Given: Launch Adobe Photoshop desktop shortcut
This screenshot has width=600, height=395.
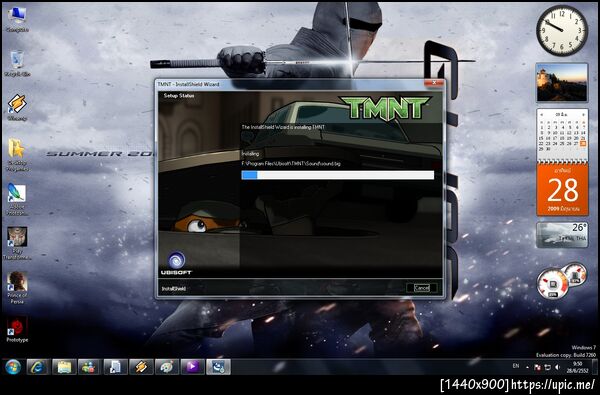Looking at the screenshot, I should click(17, 199).
